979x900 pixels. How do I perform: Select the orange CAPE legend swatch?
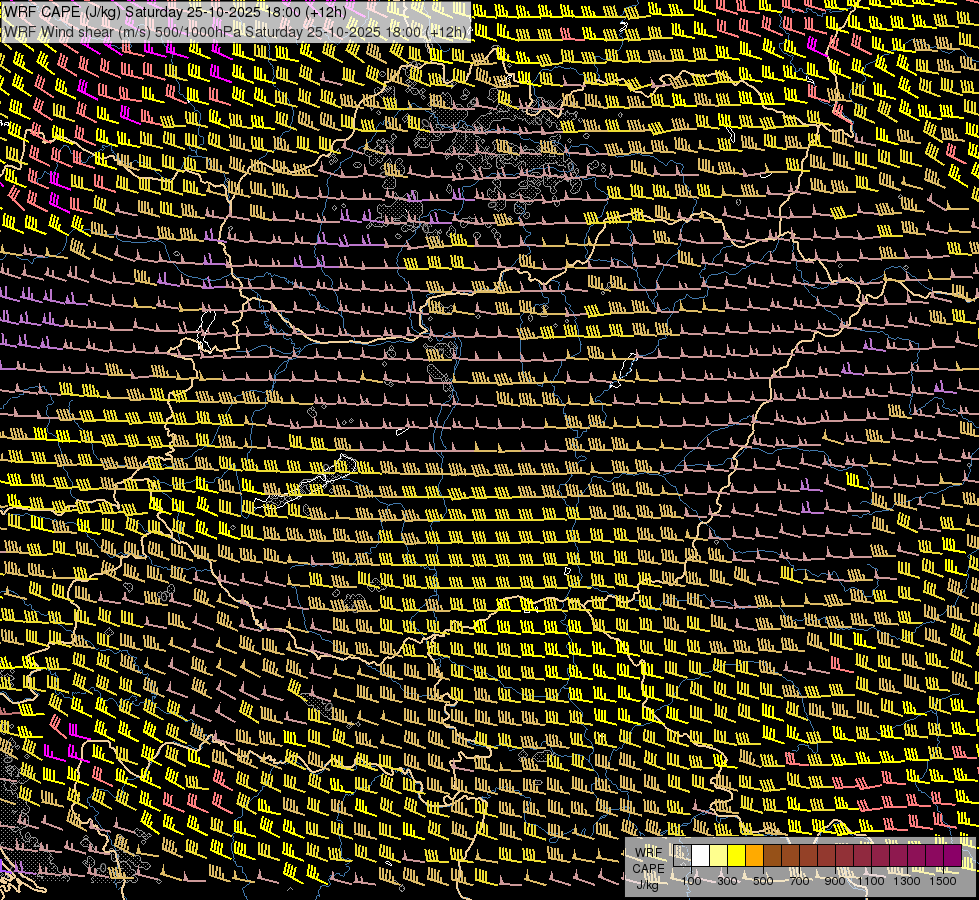click(x=754, y=856)
